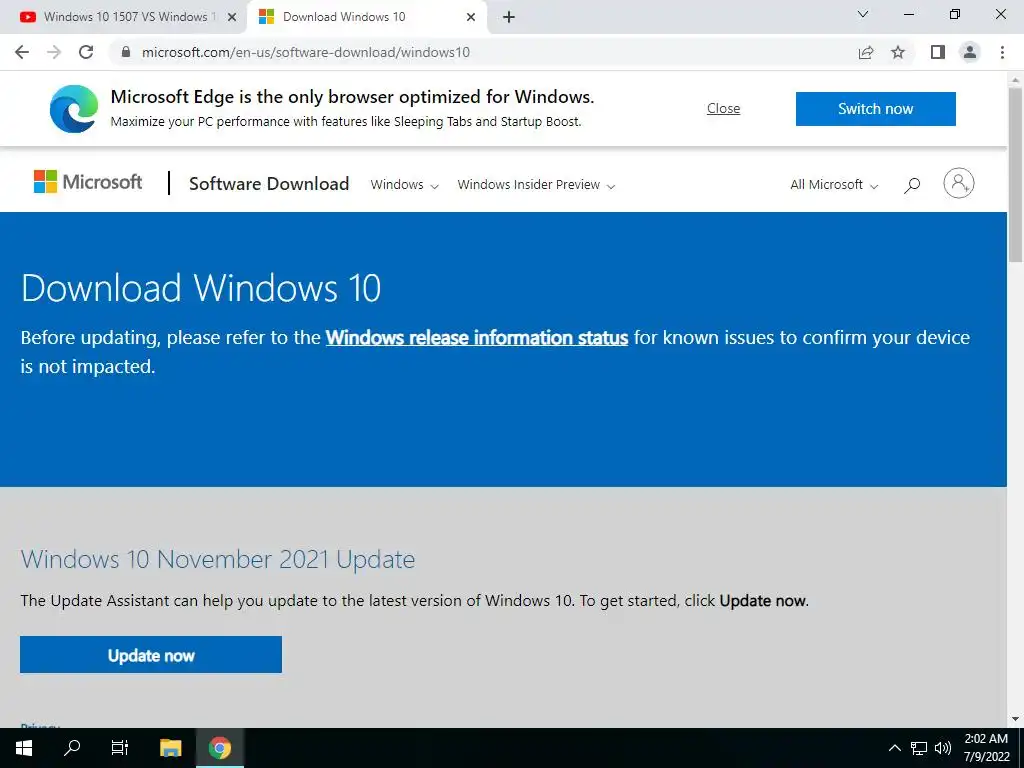The image size is (1024, 768).
Task: Click the Microsoft Edge logo in banner
Action: pyautogui.click(x=74, y=108)
